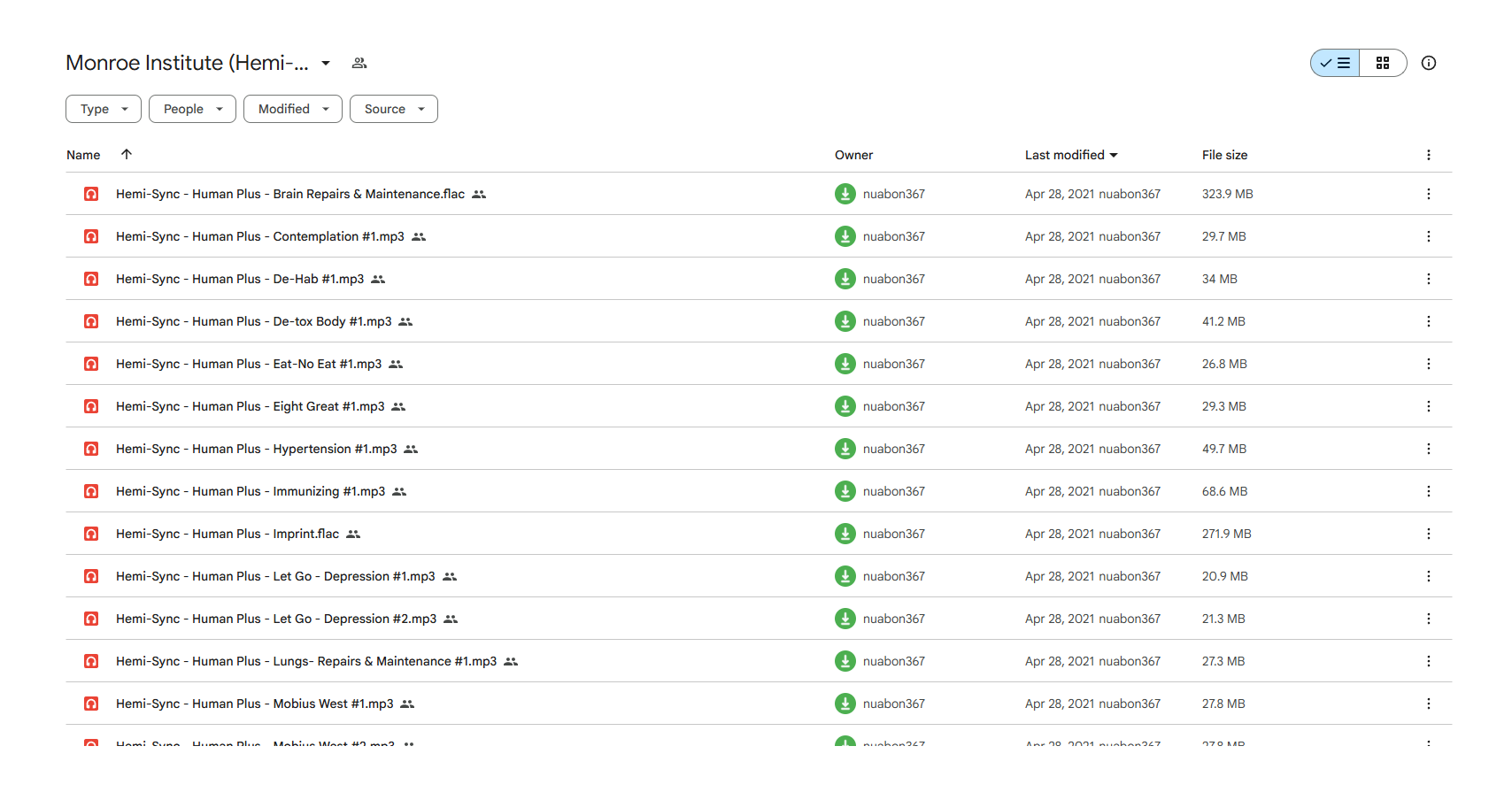Click the File size column header
The image size is (1512, 800).
pos(1224,155)
